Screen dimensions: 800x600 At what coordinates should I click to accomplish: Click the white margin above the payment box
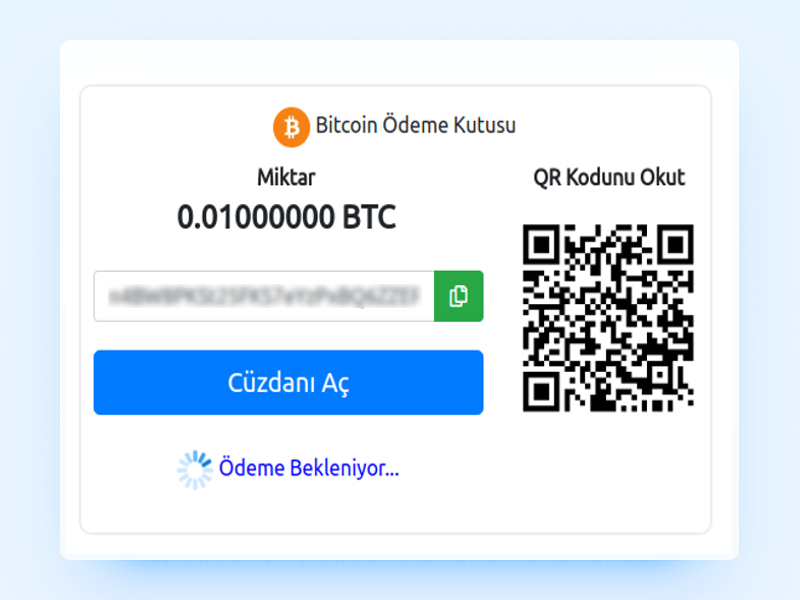click(x=399, y=62)
